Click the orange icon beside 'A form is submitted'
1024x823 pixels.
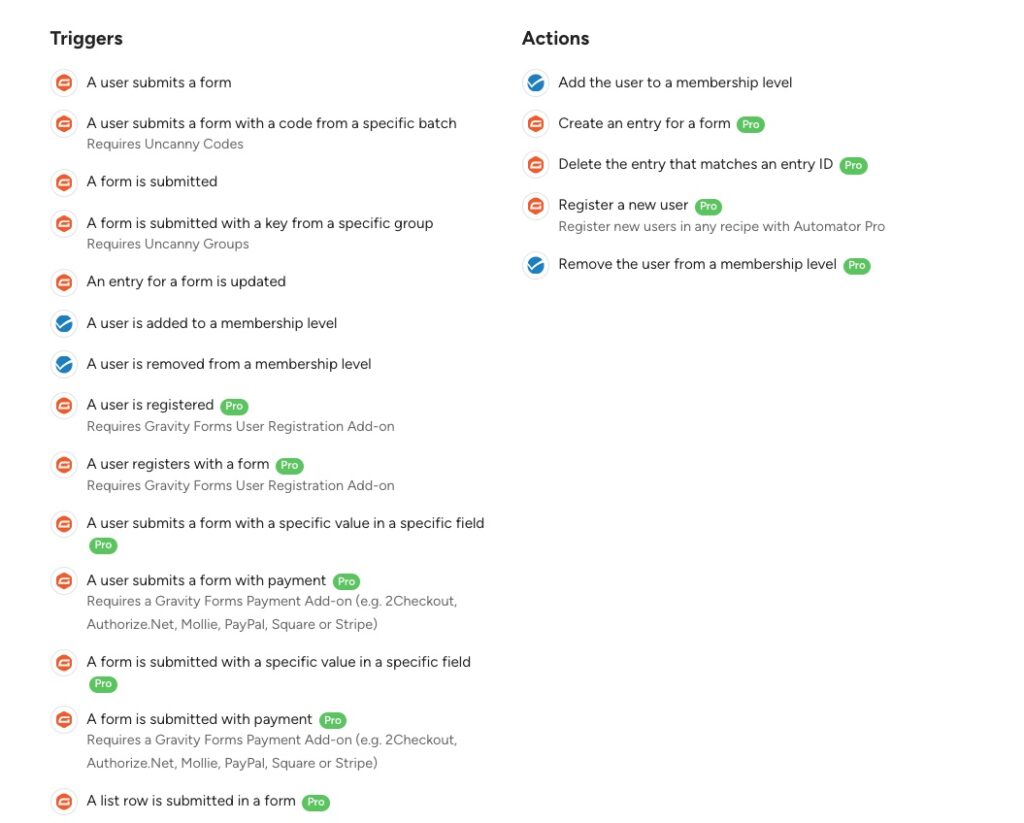click(x=64, y=182)
